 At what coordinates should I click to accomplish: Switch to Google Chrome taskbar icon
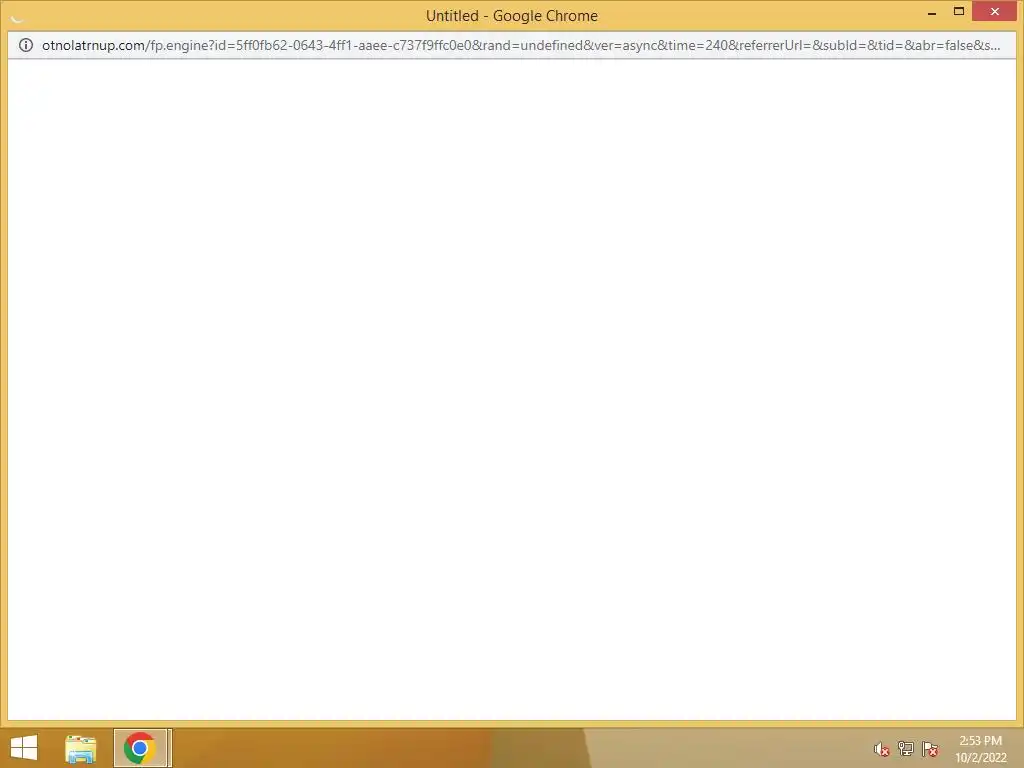140,748
